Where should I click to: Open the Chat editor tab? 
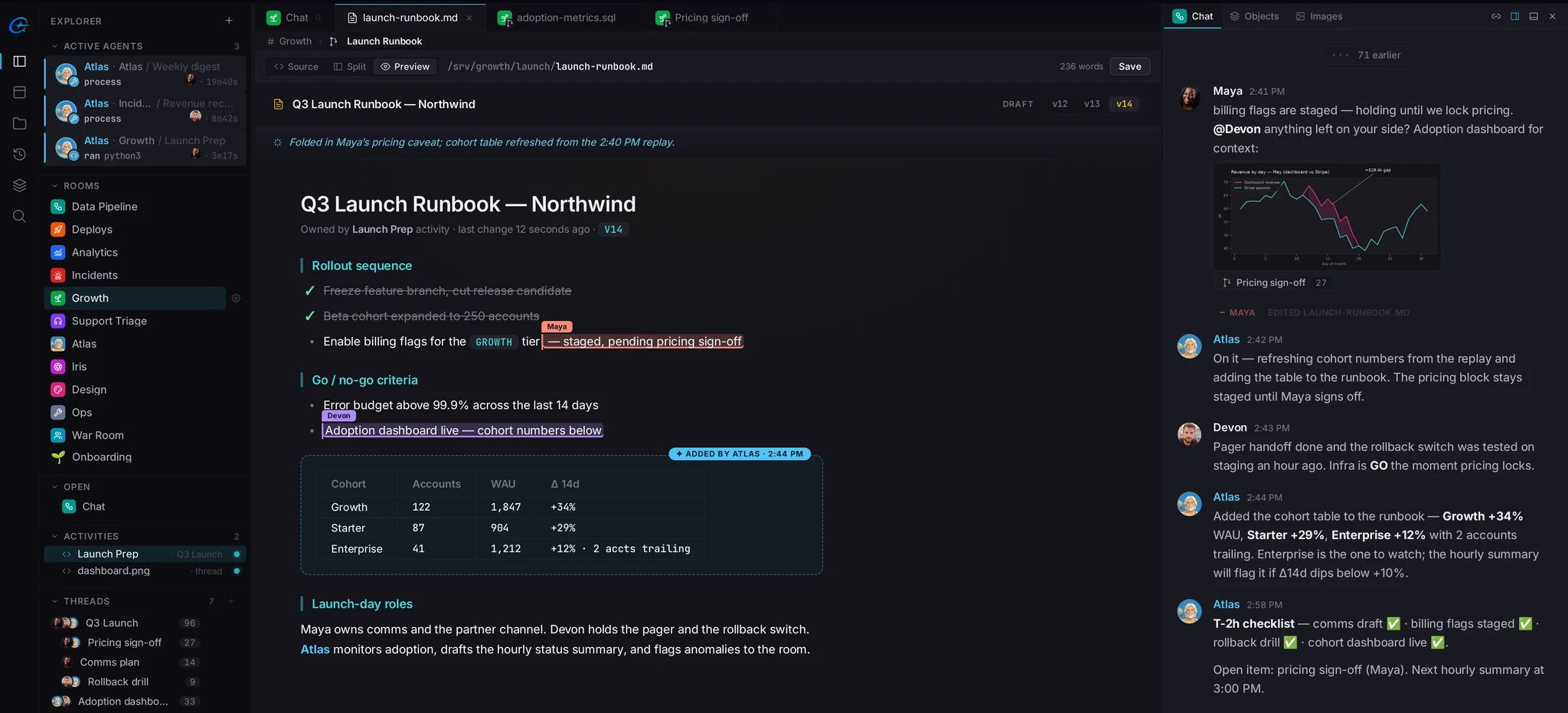pyautogui.click(x=294, y=18)
